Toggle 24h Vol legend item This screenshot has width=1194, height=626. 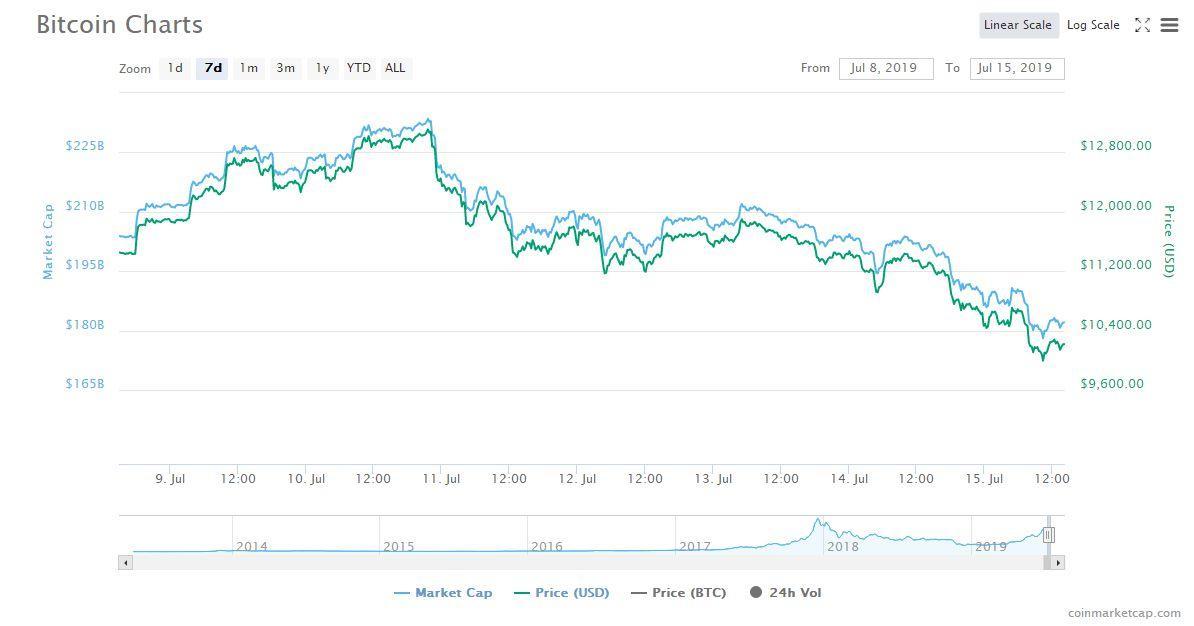[x=785, y=593]
